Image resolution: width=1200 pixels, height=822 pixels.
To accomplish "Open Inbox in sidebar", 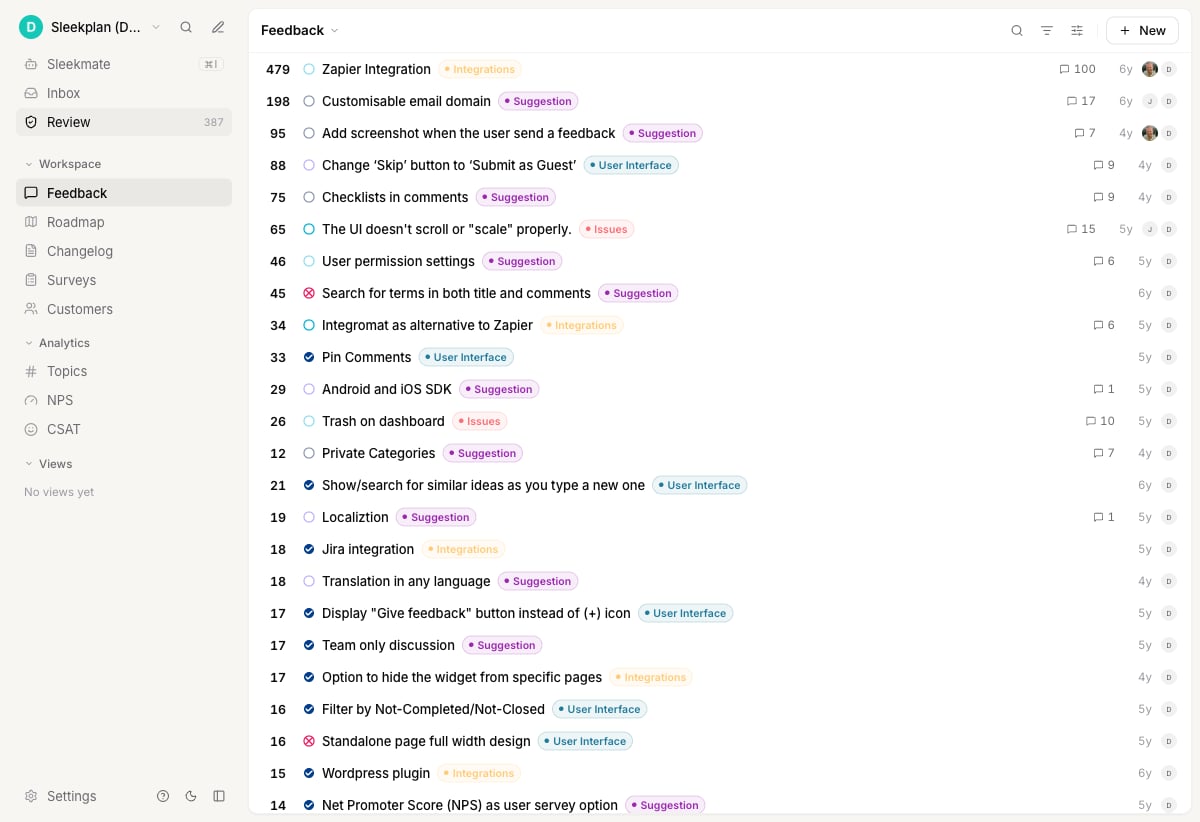I will [x=124, y=93].
